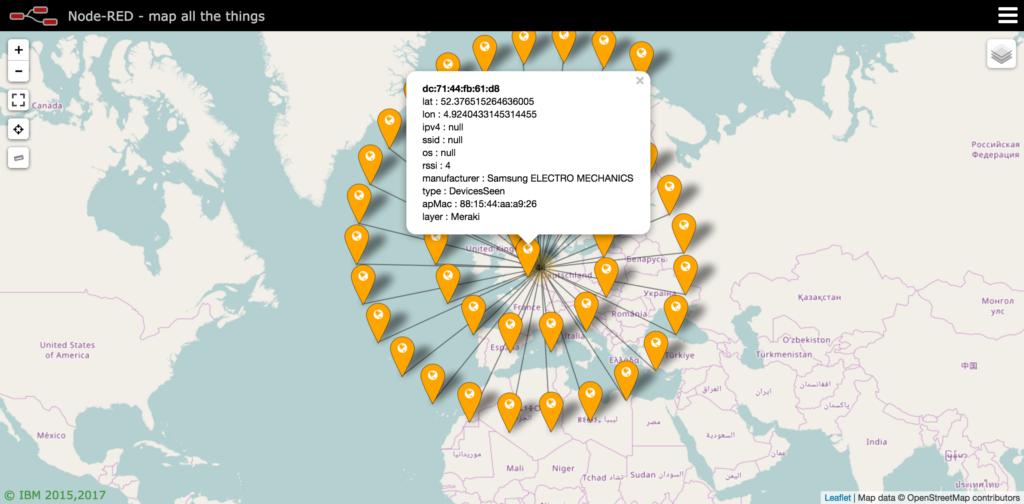
Task: Click the marker over Romania
Action: [x=586, y=311]
